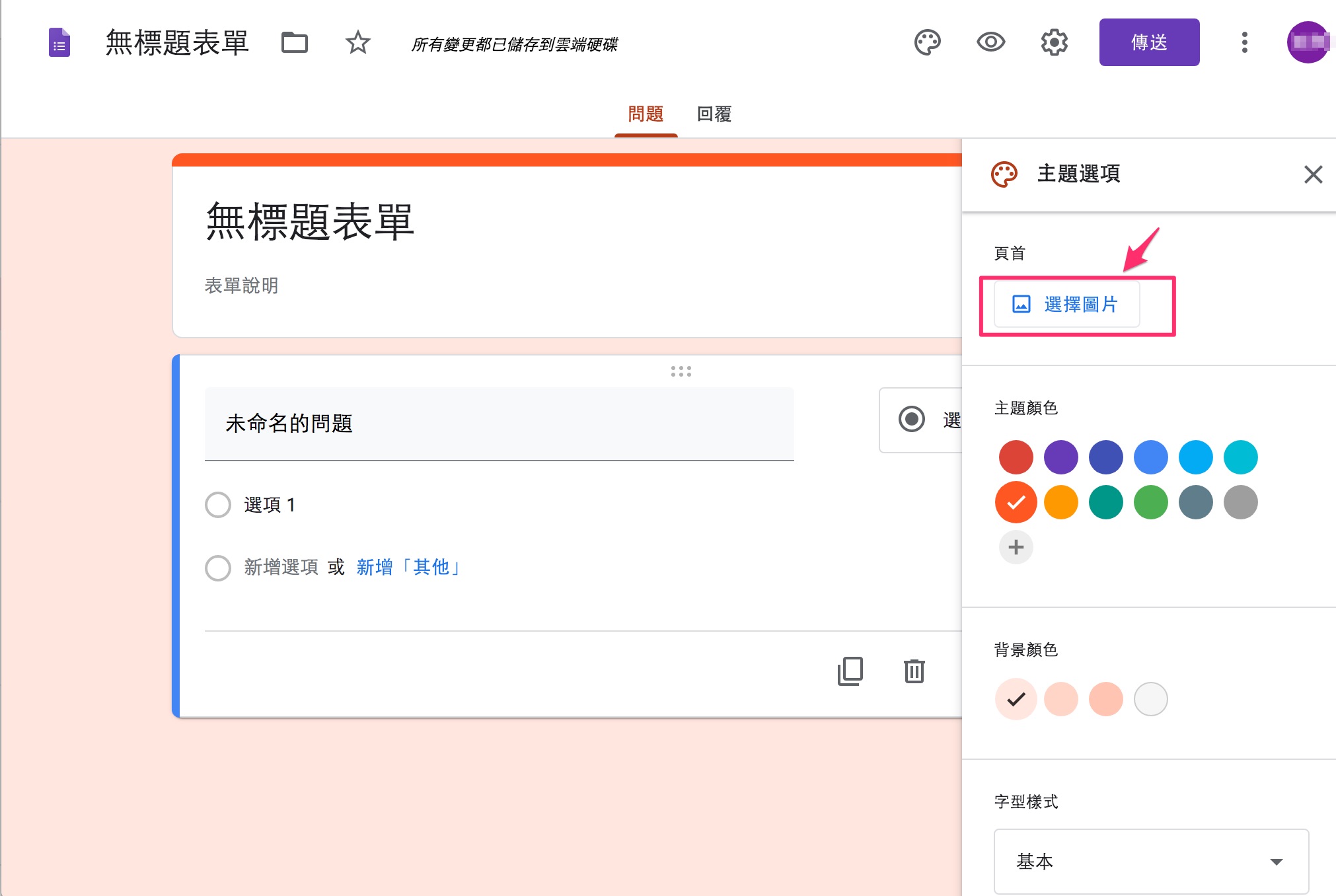This screenshot has width=1336, height=896.
Task: Switch to the 問題 tab
Action: click(x=646, y=114)
